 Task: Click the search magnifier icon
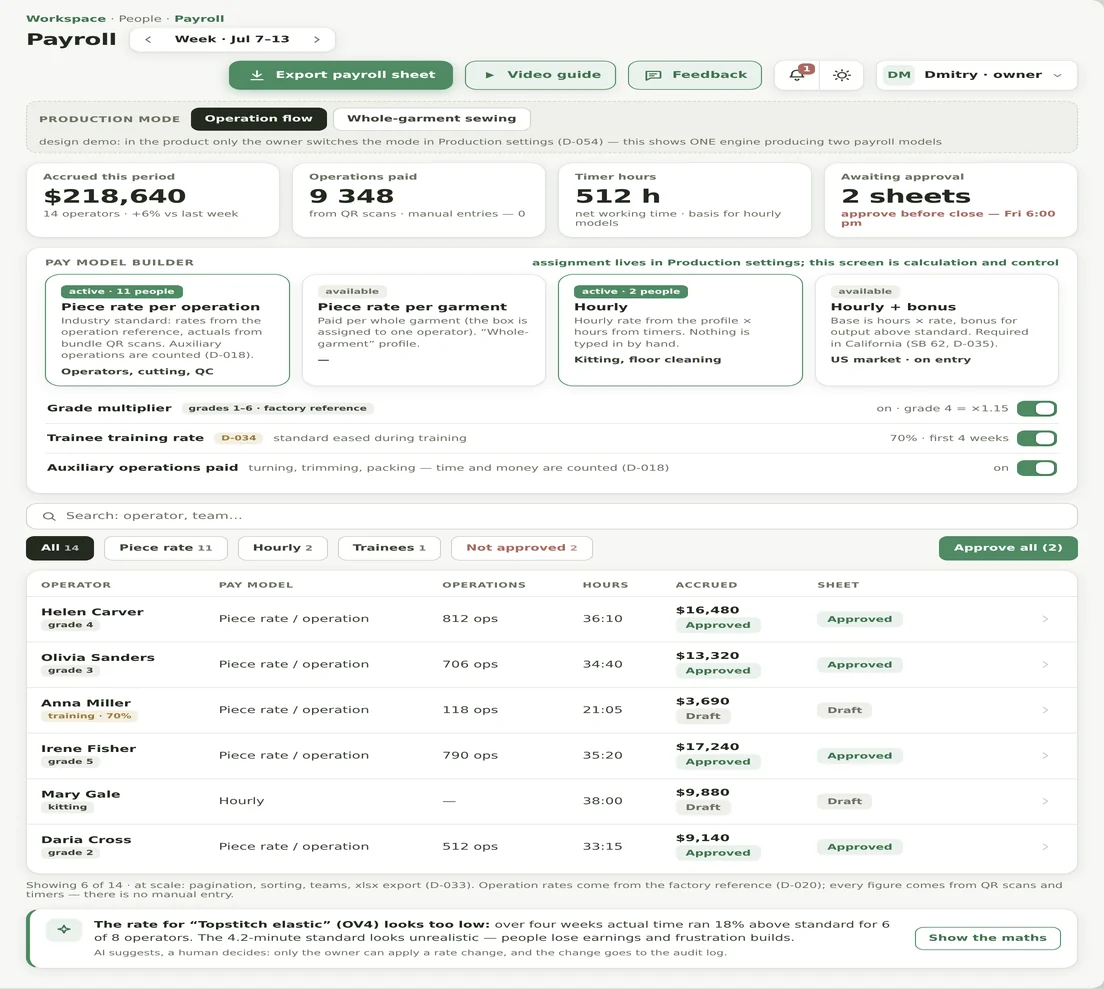click(49, 516)
